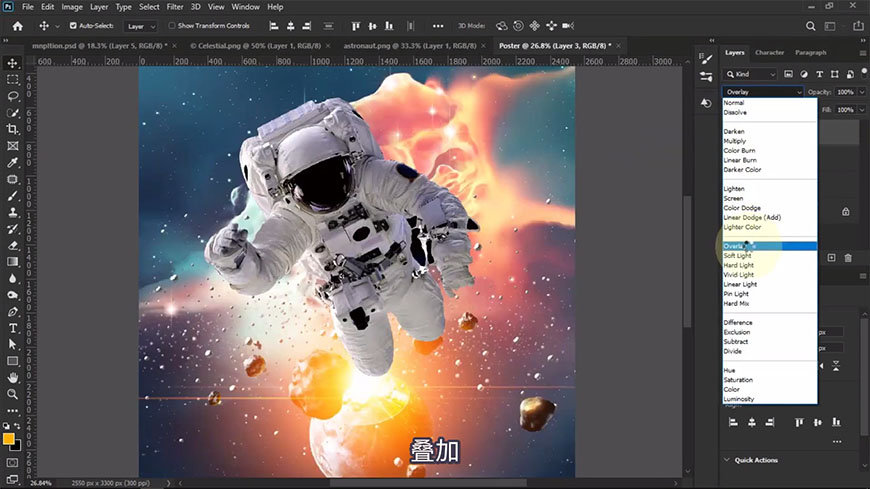The height and width of the screenshot is (489, 870).
Task: Click the foreground orange color swatch
Action: 8,438
